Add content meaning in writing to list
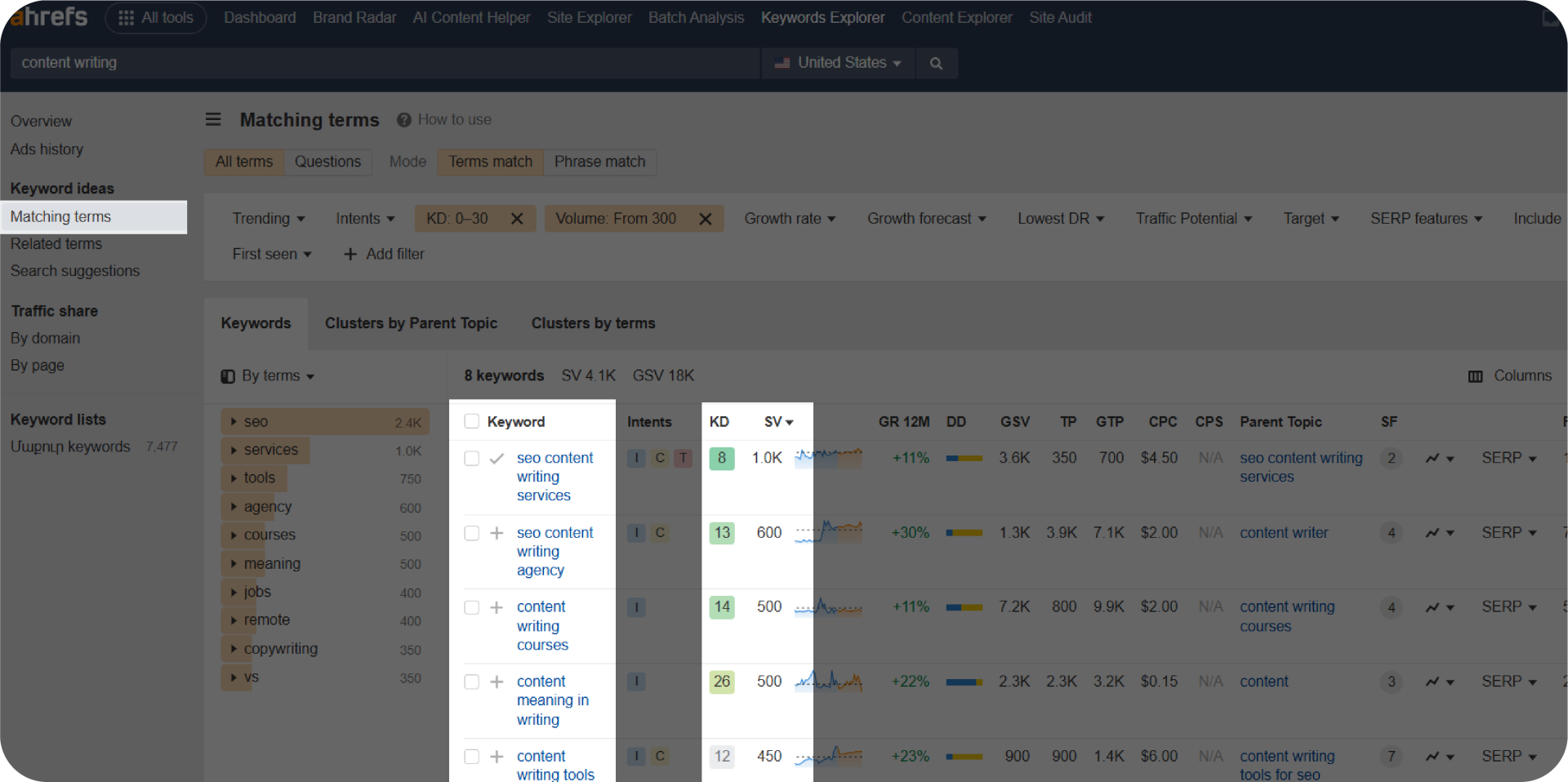The height and width of the screenshot is (782, 1568). point(497,682)
